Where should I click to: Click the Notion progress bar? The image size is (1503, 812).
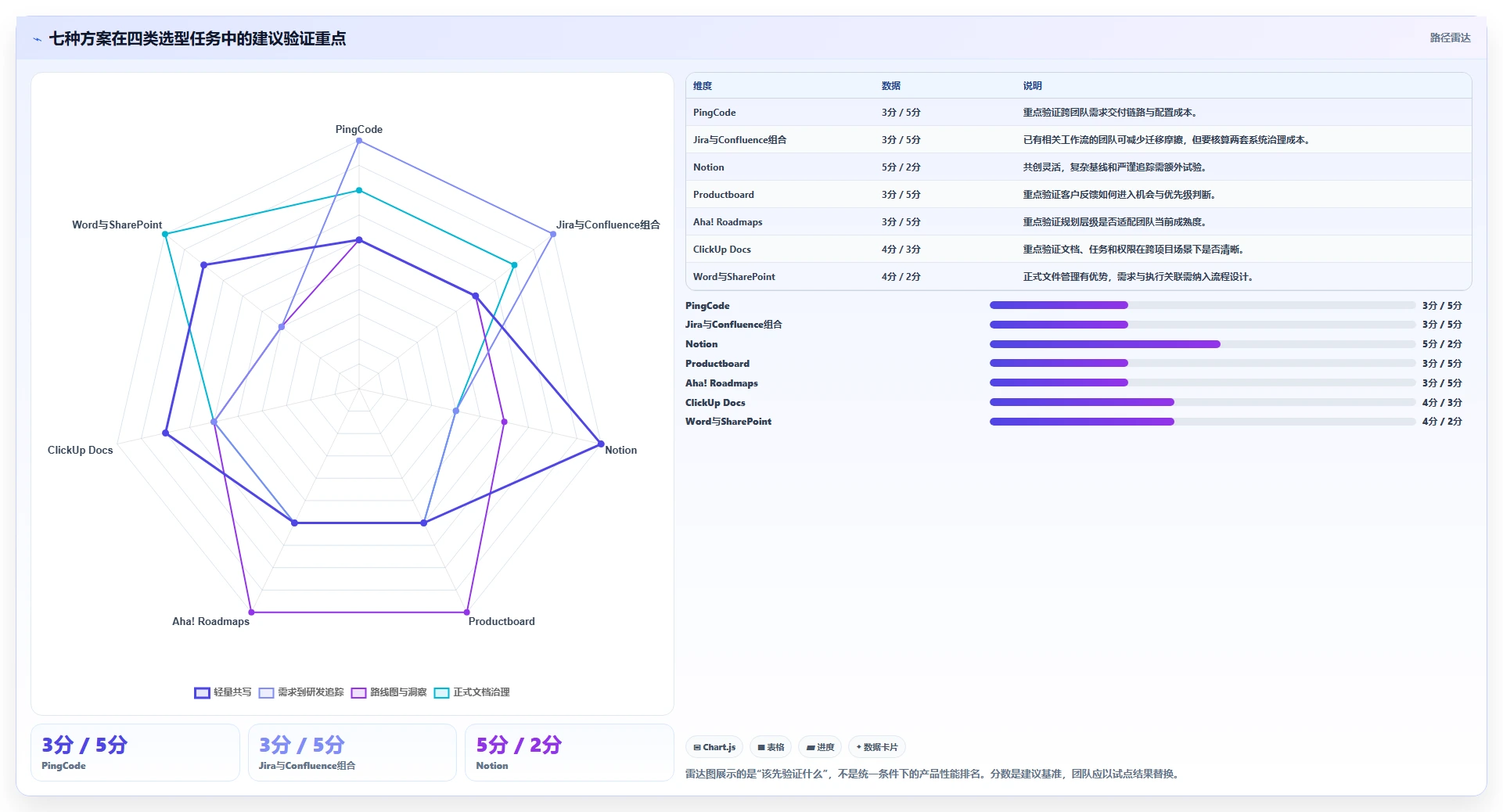[x=1202, y=344]
